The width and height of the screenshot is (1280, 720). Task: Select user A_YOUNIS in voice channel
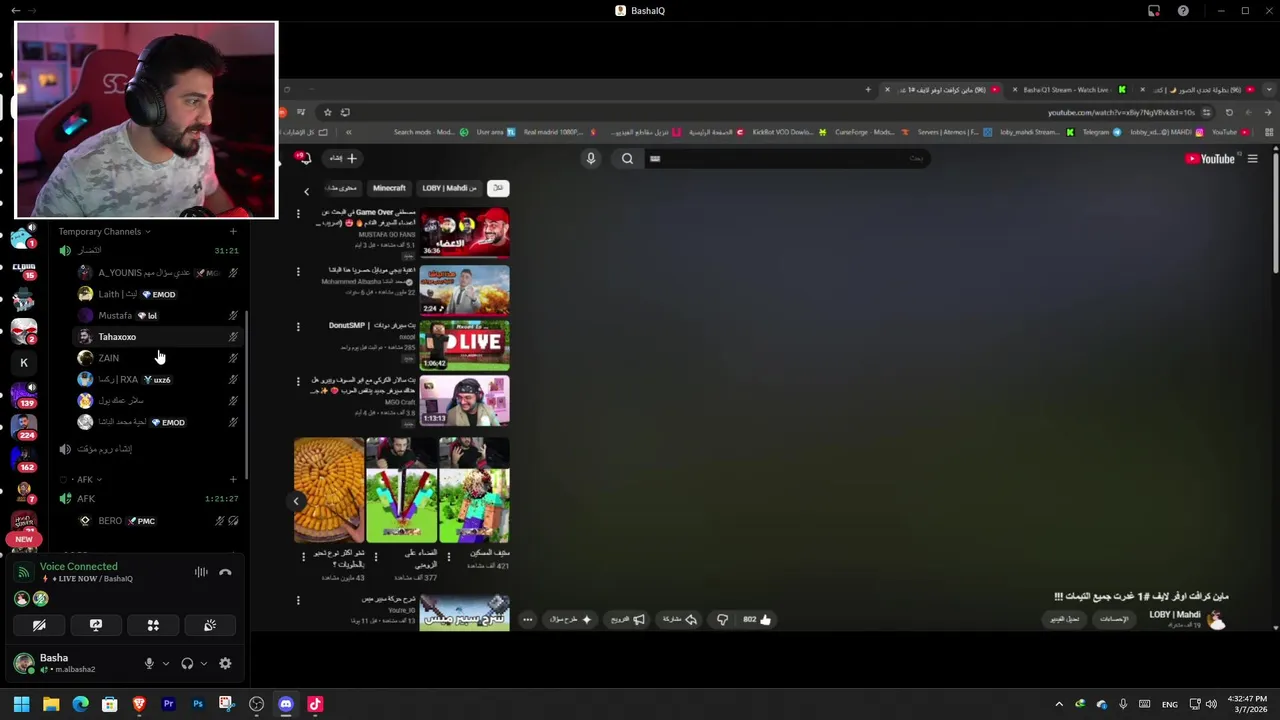click(158, 273)
